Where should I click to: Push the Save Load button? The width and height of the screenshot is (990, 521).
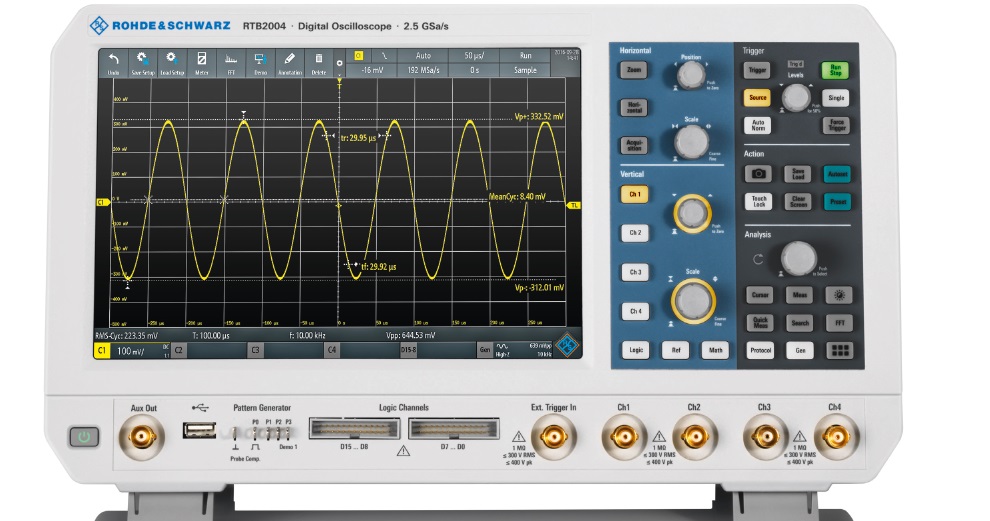798,174
